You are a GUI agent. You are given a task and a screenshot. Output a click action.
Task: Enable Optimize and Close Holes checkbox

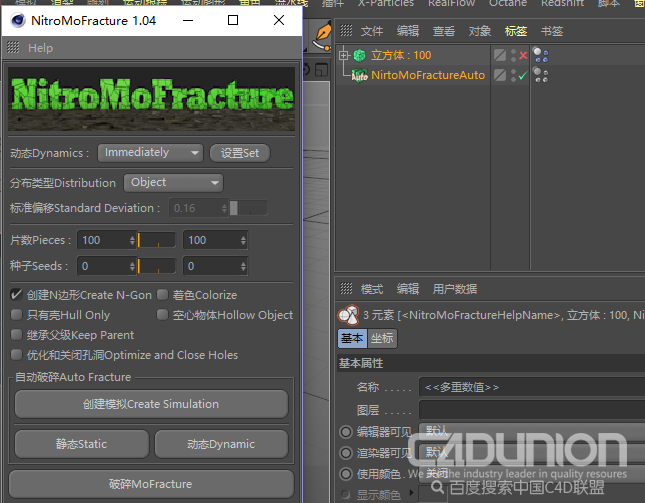(x=16, y=355)
